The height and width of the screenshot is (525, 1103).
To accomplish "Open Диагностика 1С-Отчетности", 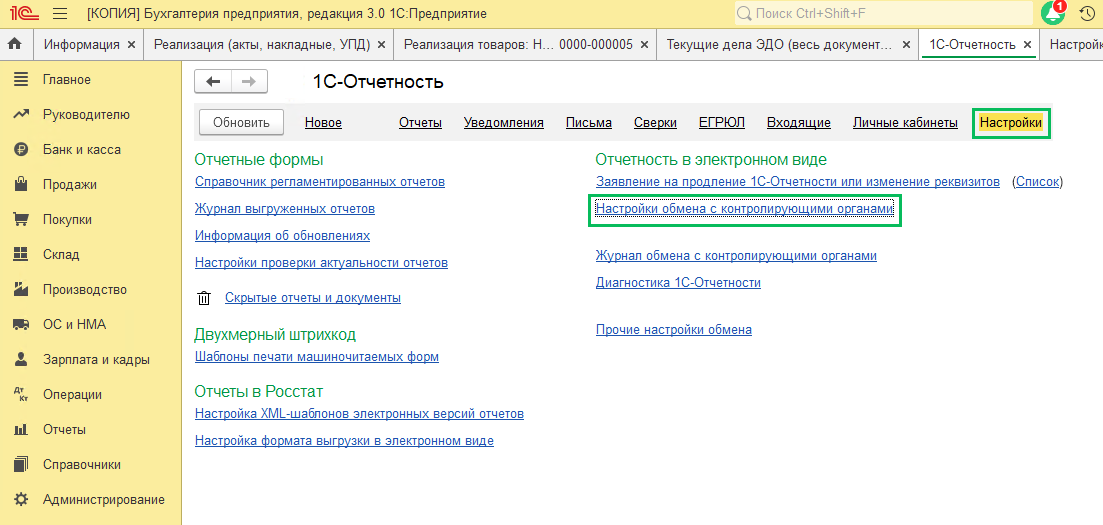I will (678, 283).
